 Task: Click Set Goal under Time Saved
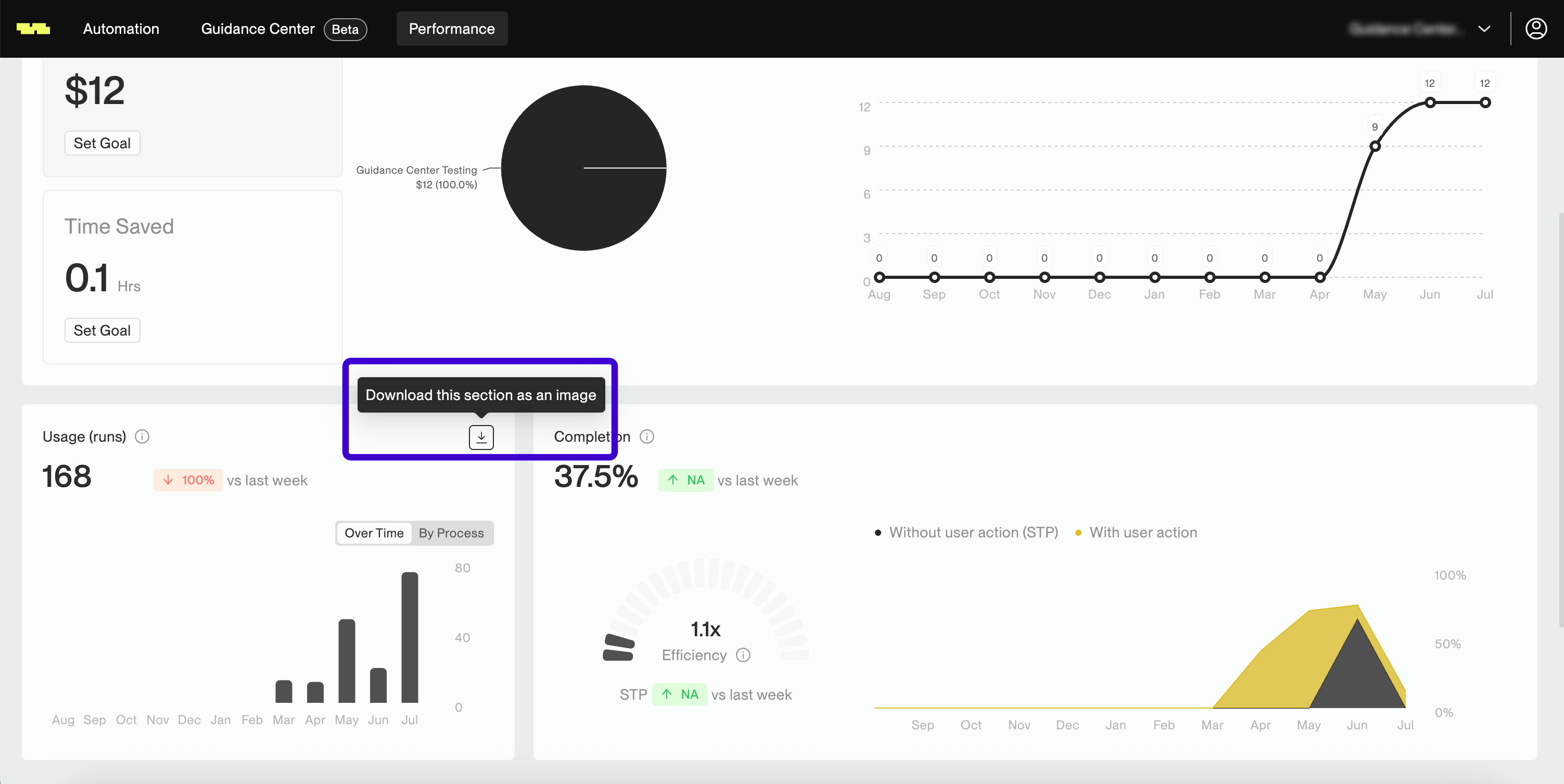tap(102, 330)
